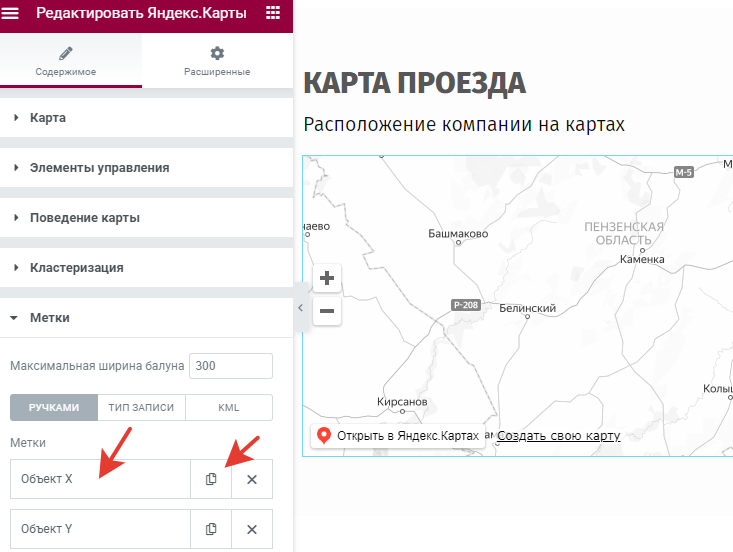This screenshot has width=733, height=552.
Task: Select the Ручками marker source option
Action: [53, 408]
